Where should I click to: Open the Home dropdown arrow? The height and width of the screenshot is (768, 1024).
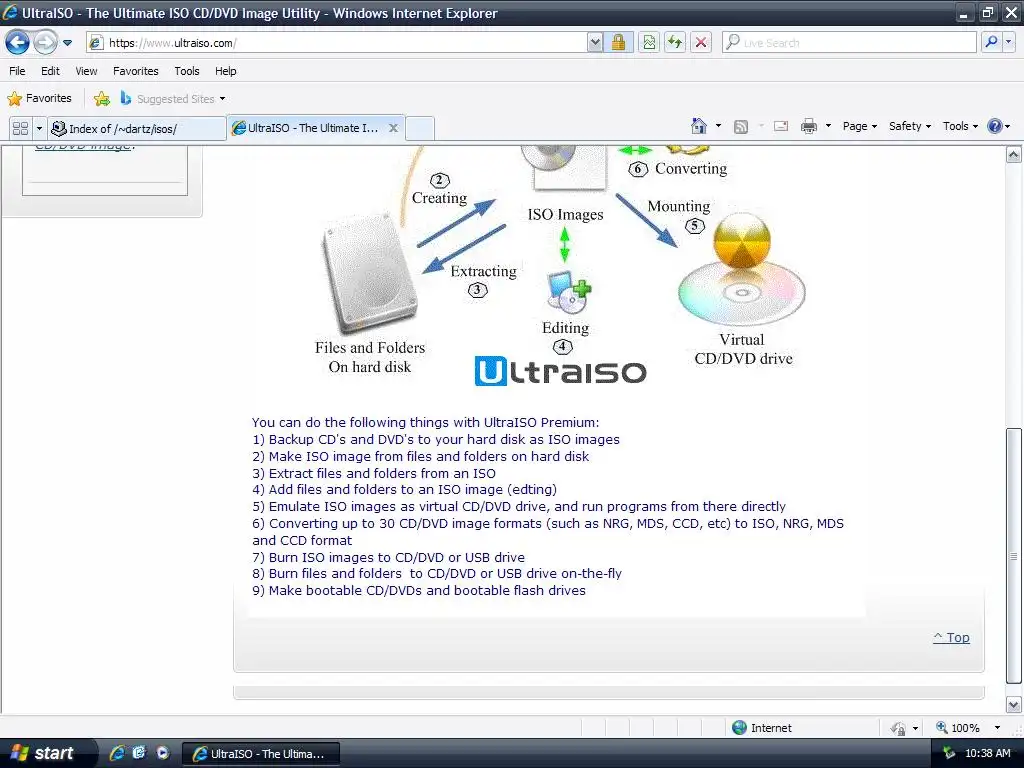[718, 126]
